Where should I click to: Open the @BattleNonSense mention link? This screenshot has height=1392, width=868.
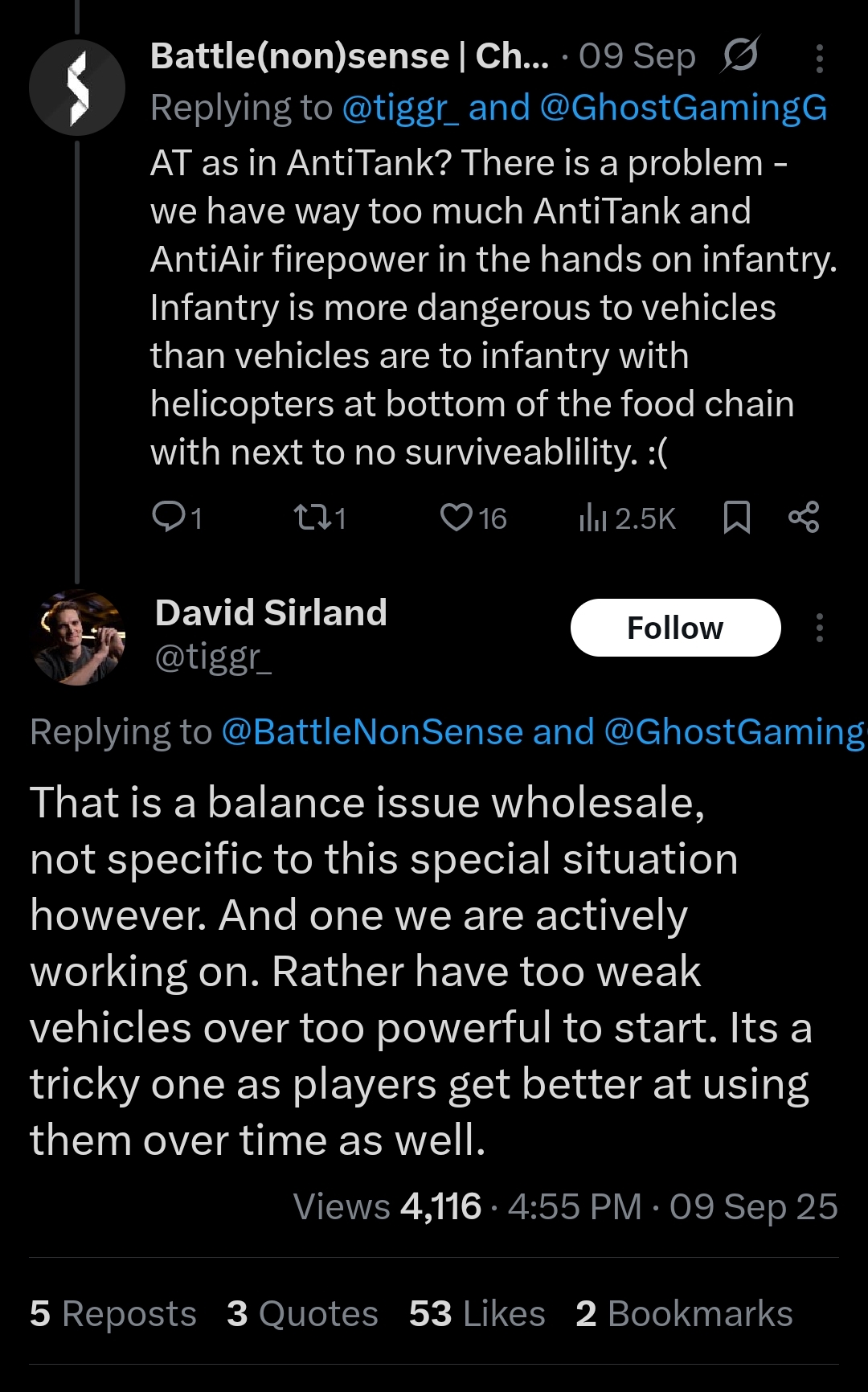tap(372, 732)
